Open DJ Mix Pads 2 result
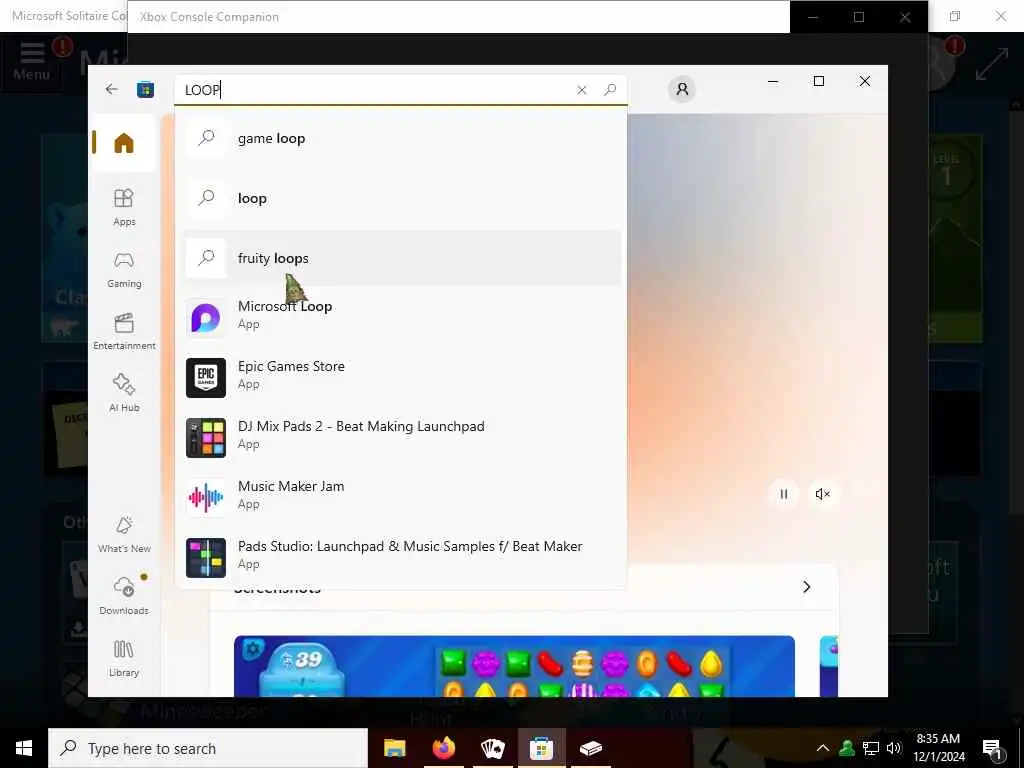 (x=401, y=438)
